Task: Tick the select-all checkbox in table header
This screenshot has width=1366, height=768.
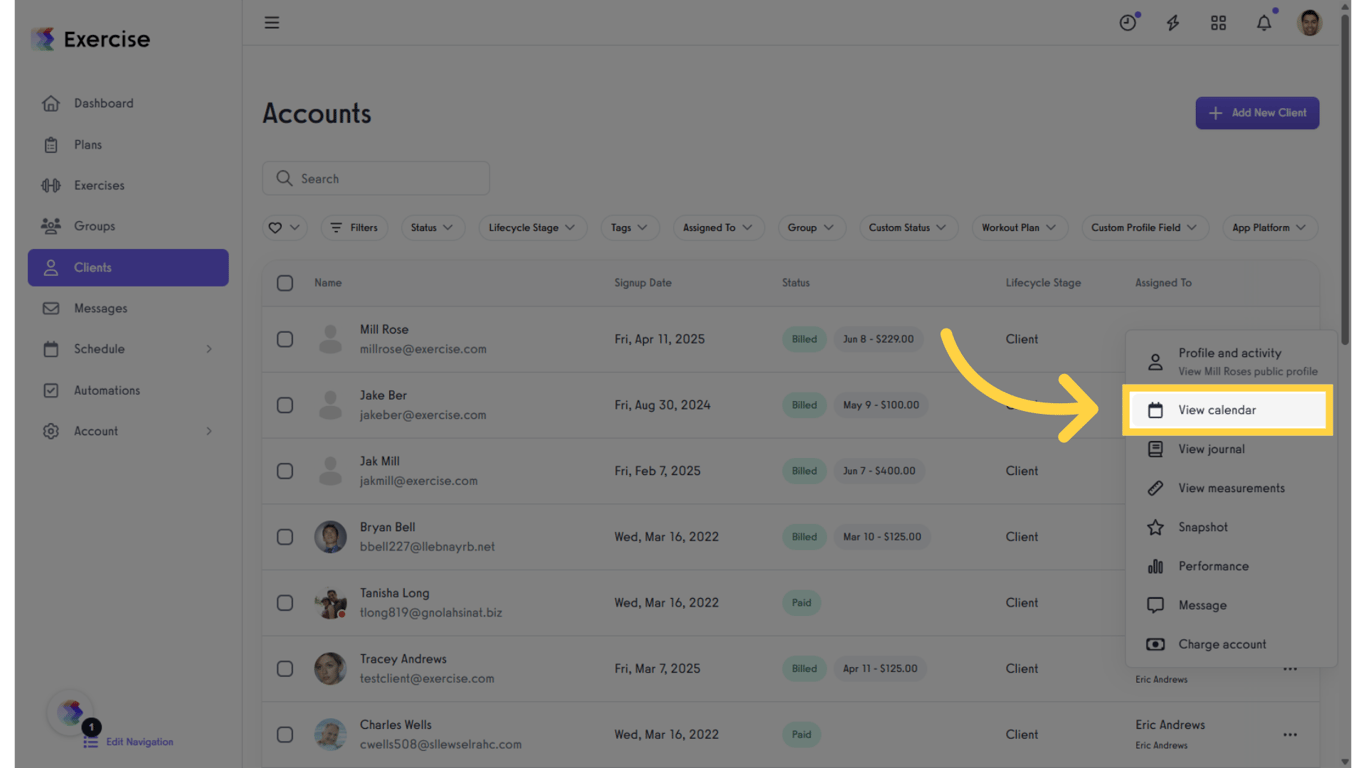Action: pyautogui.click(x=285, y=283)
